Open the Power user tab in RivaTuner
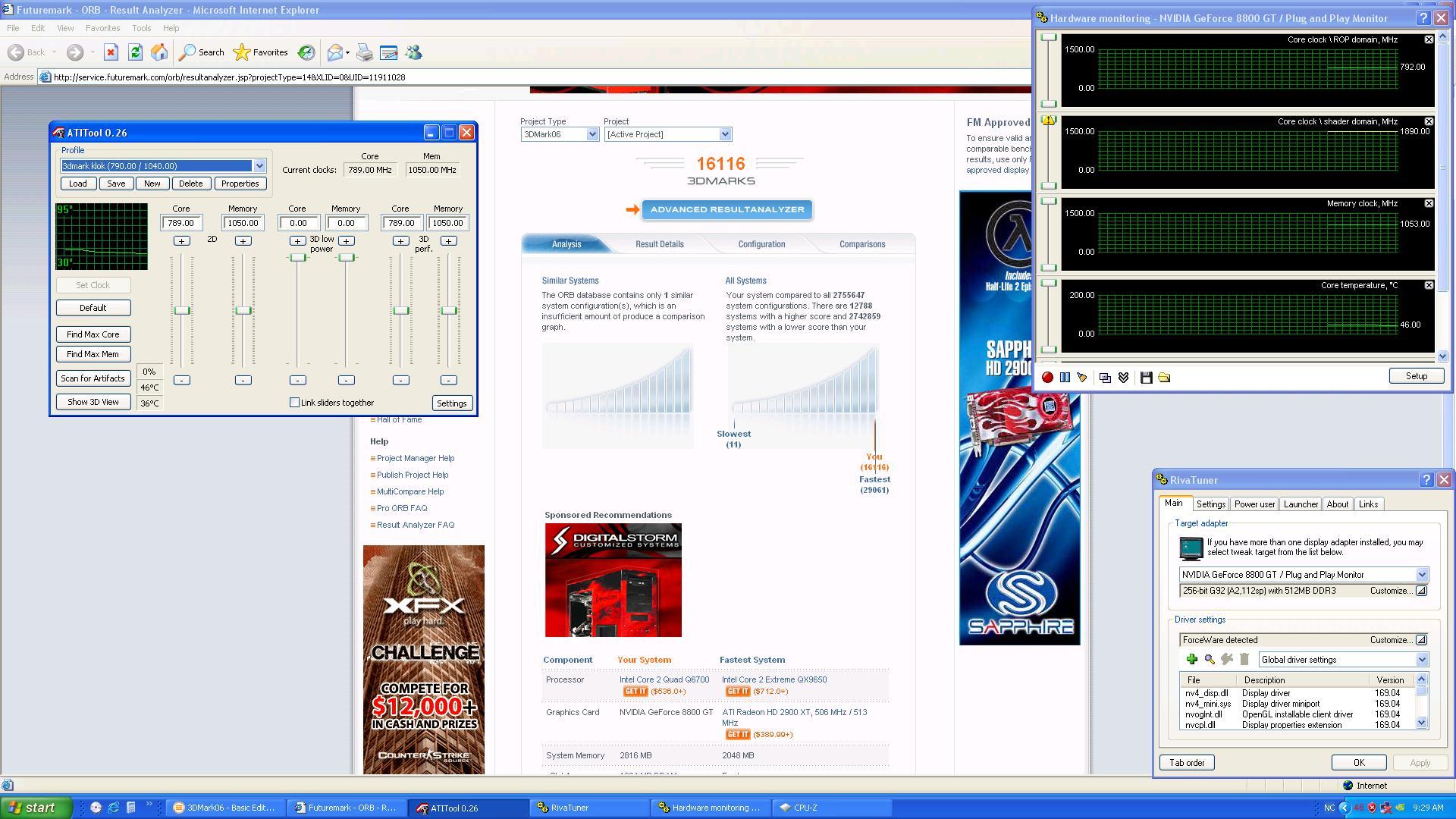Image resolution: width=1456 pixels, height=819 pixels. 1254,504
